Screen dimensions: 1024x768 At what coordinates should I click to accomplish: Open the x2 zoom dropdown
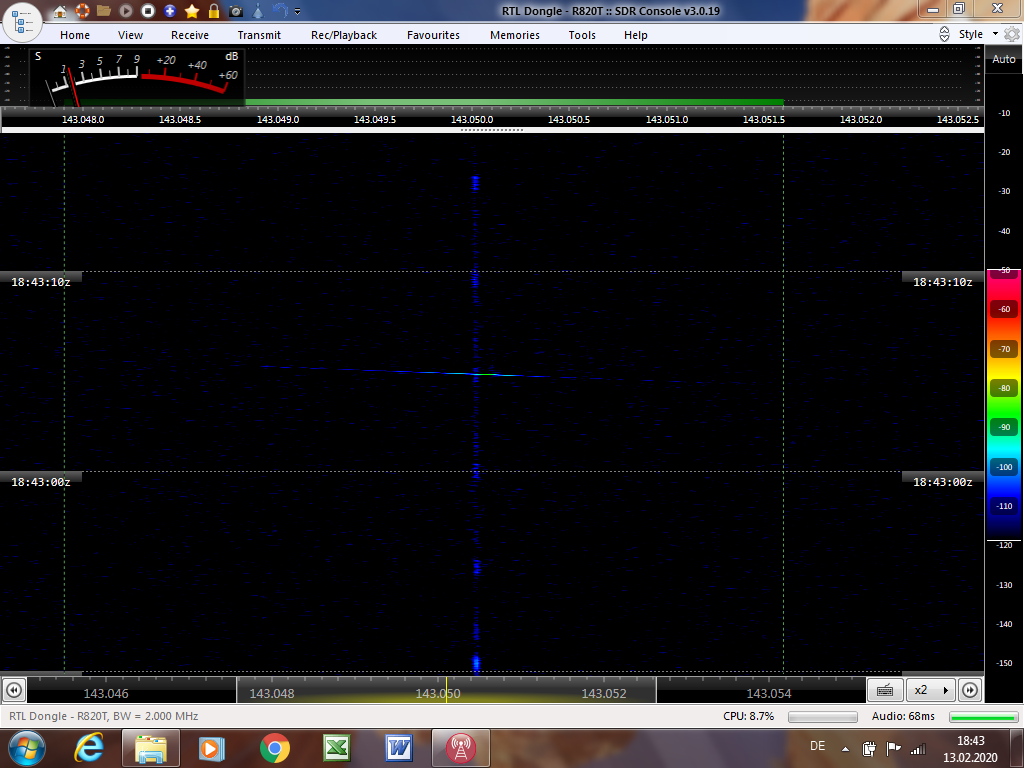tap(931, 690)
